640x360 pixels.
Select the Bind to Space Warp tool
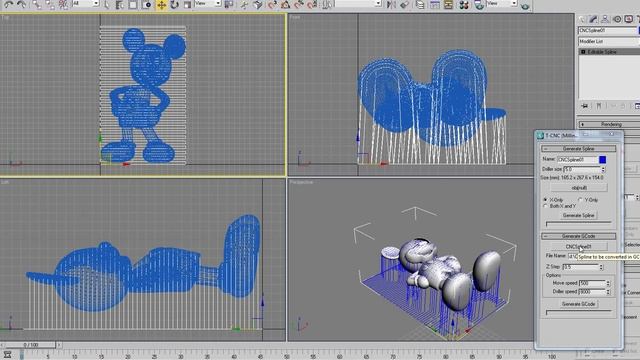[63, 4]
